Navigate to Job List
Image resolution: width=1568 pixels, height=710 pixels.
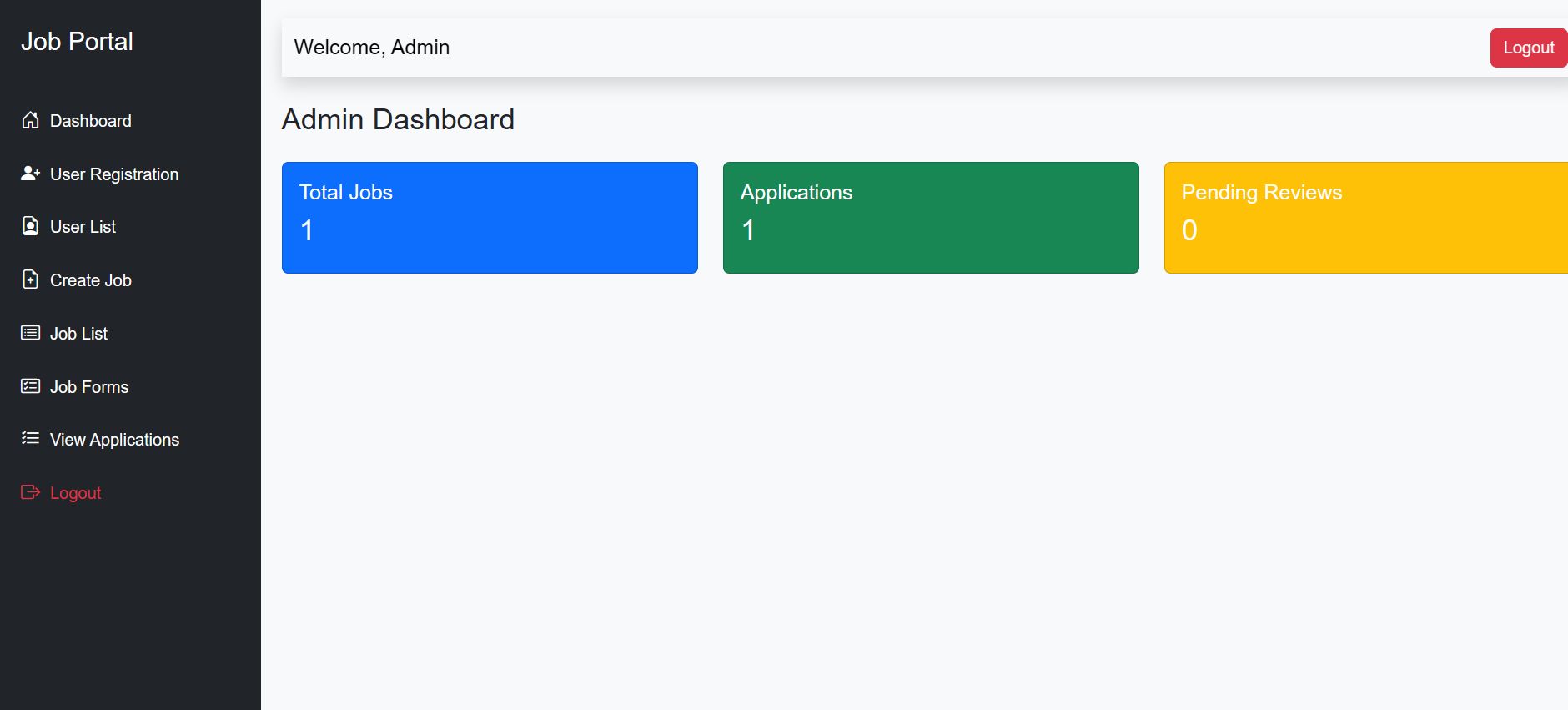(78, 334)
